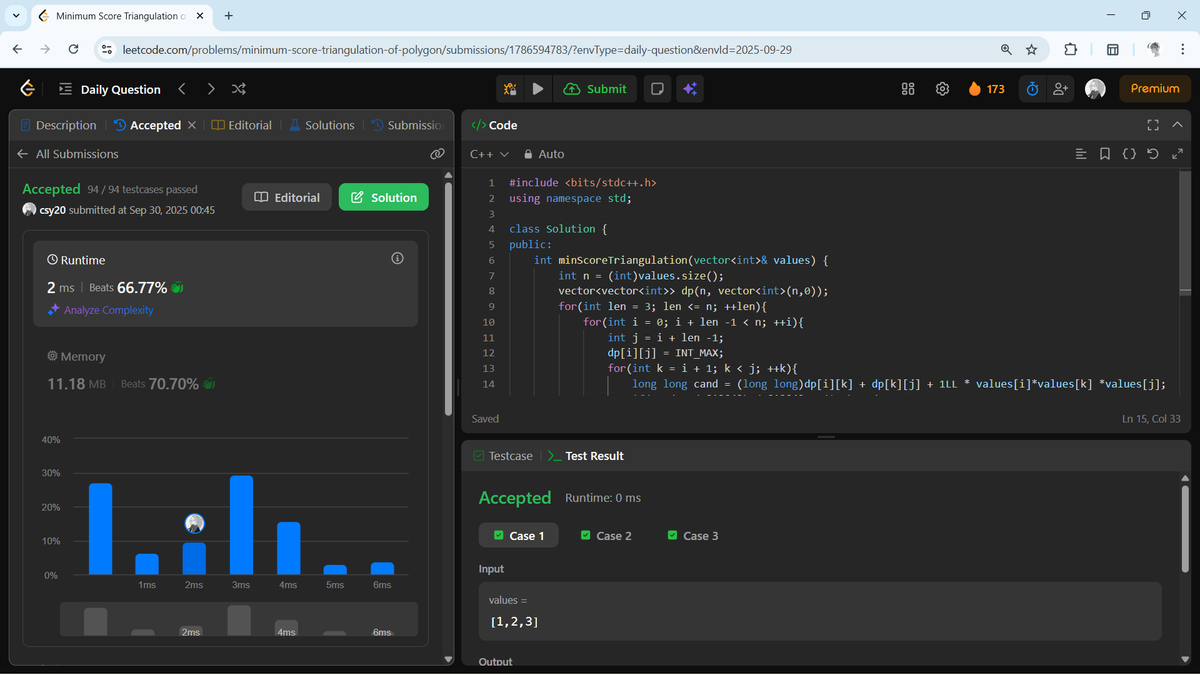Click the address bar URL
This screenshot has height=675, width=1200.
(457, 49)
